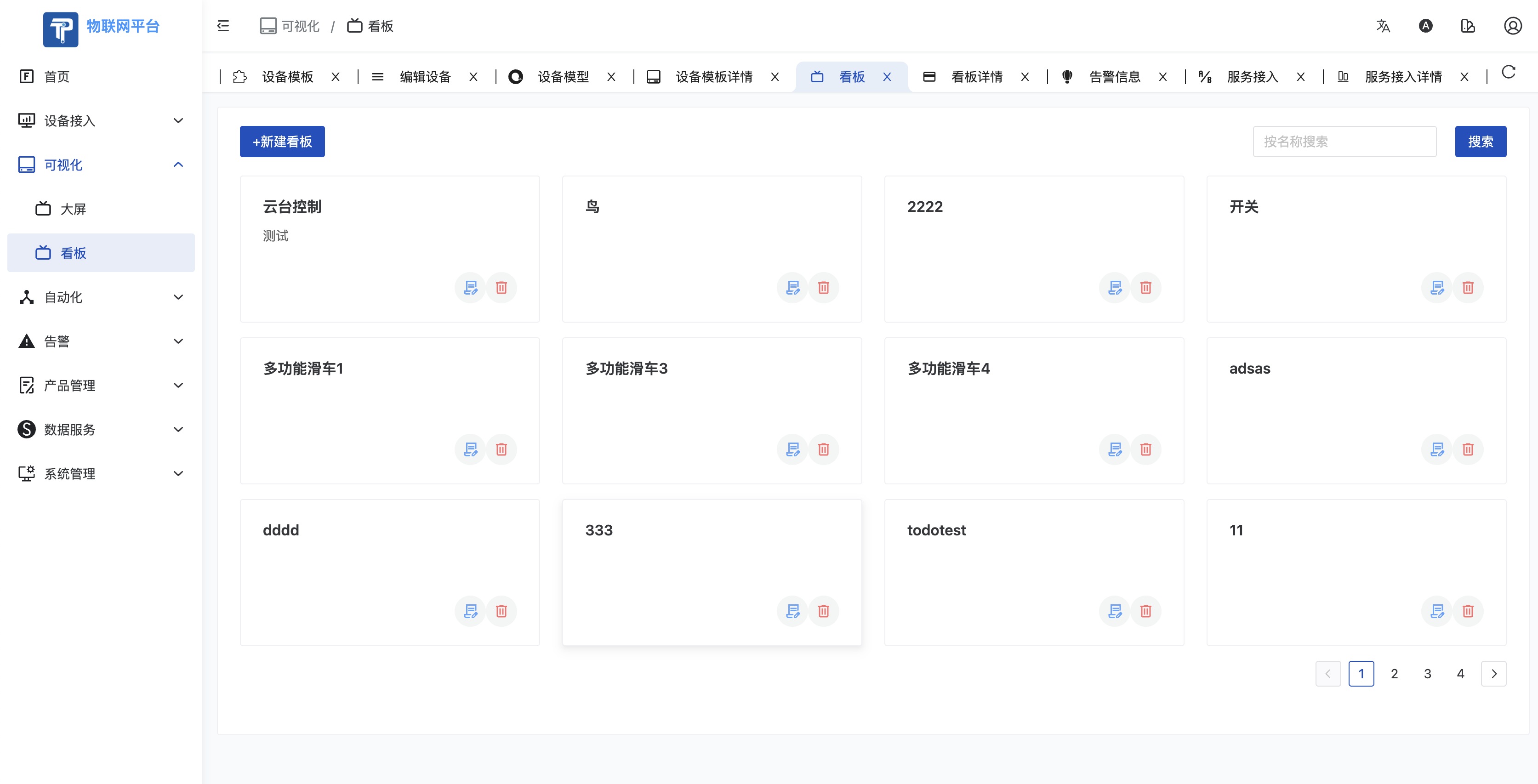This screenshot has width=1538, height=784.
Task: Delete the 鸟 dashboard card
Action: 823,287
